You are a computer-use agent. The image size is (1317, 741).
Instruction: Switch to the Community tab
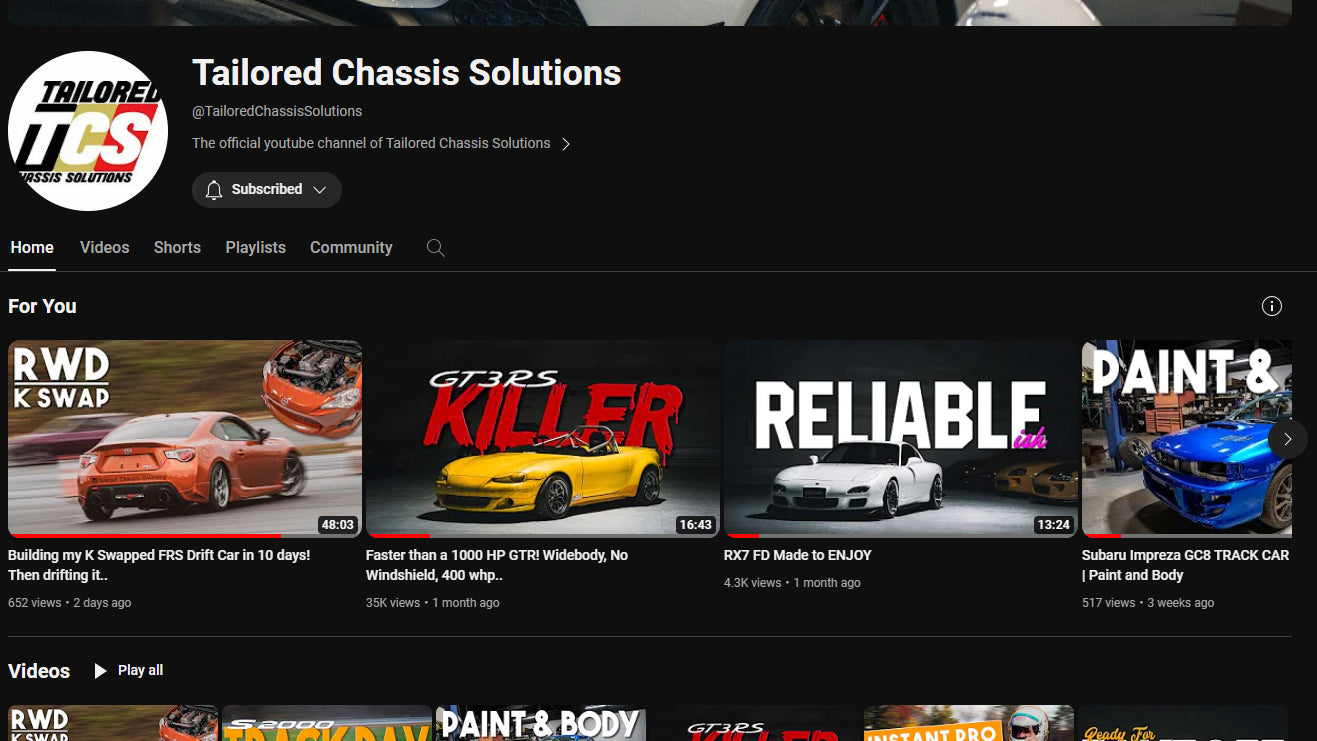tap(351, 248)
